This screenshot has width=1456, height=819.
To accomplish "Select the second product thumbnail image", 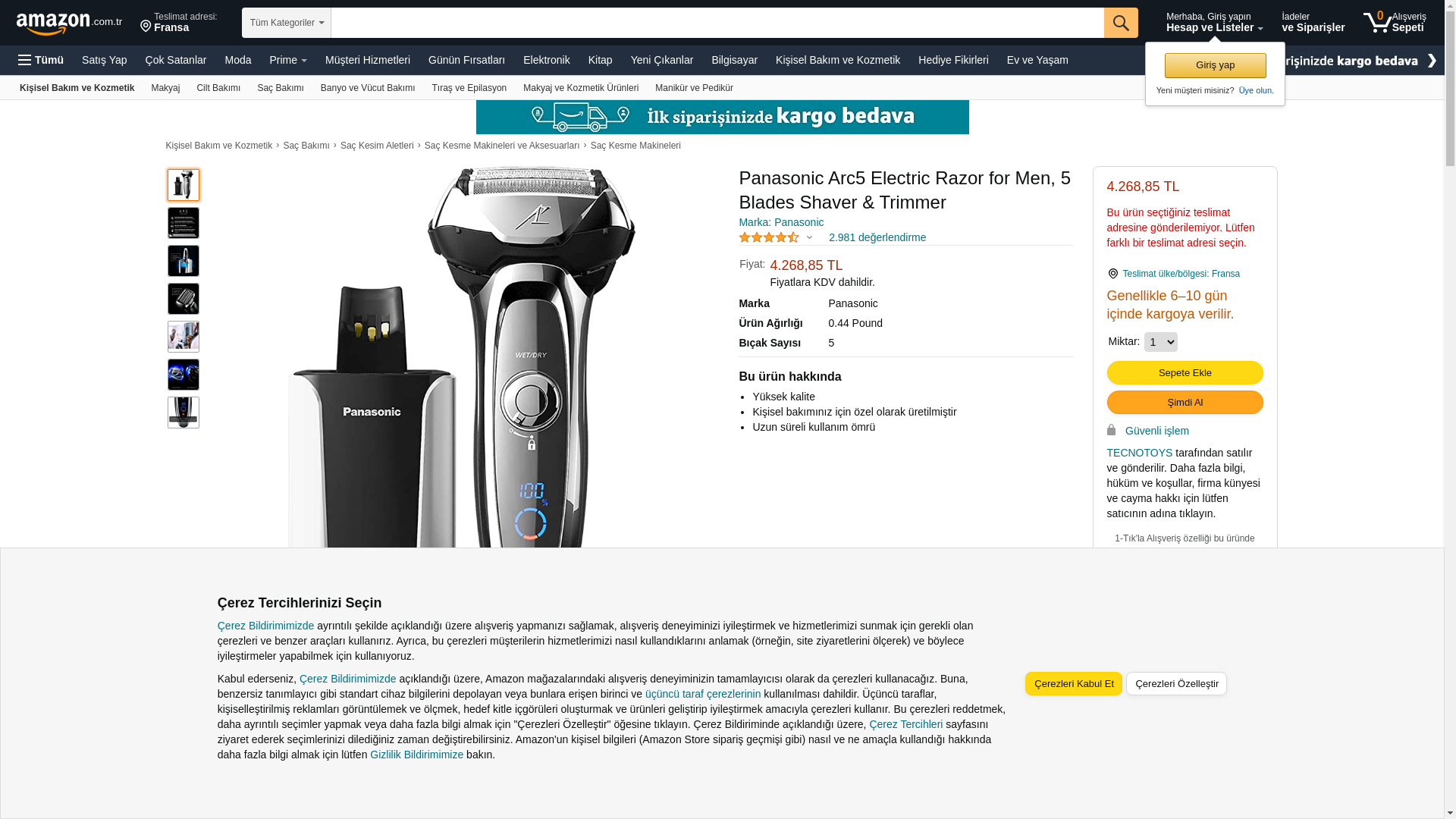I will point(184,223).
